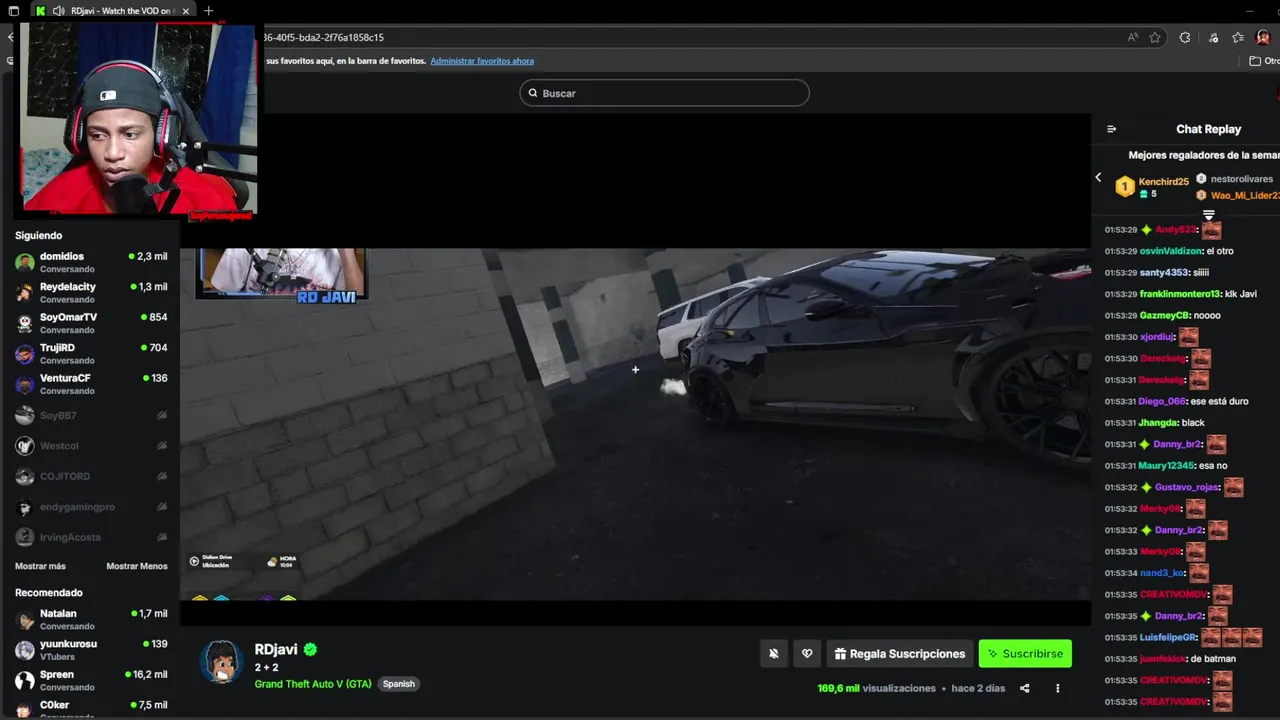
Task: Select the Spanish language tag
Action: 398,684
